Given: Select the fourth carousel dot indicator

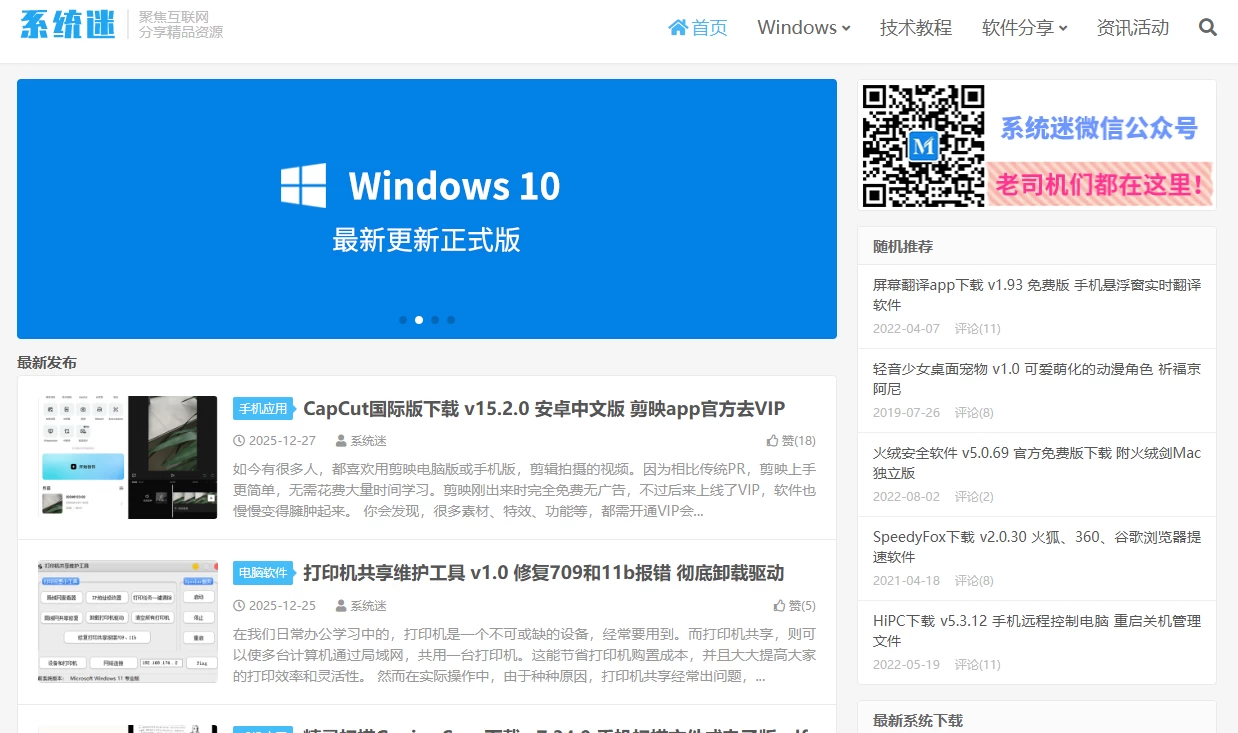Looking at the screenshot, I should point(451,320).
